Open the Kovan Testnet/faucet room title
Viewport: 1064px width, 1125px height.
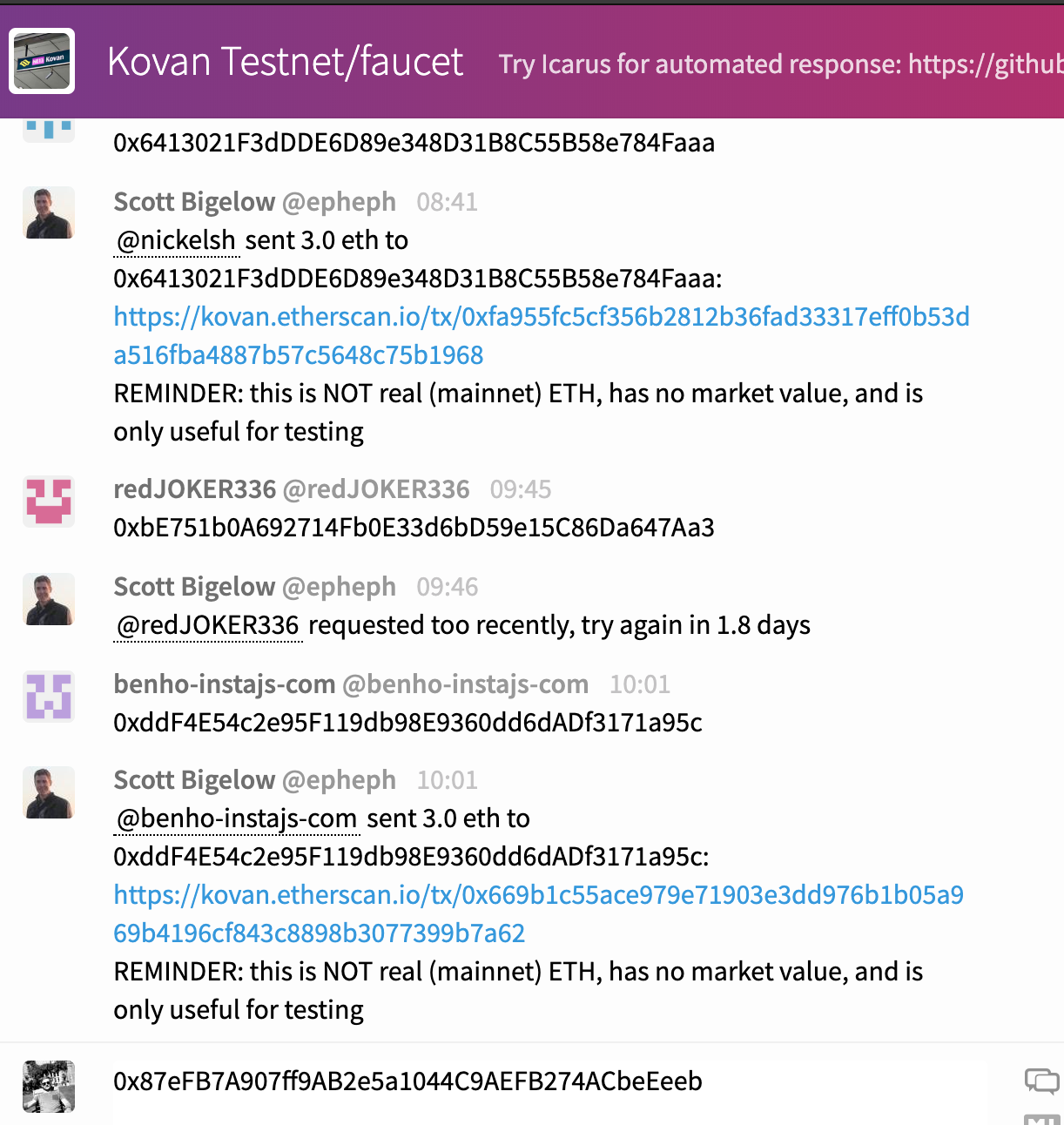click(x=285, y=62)
